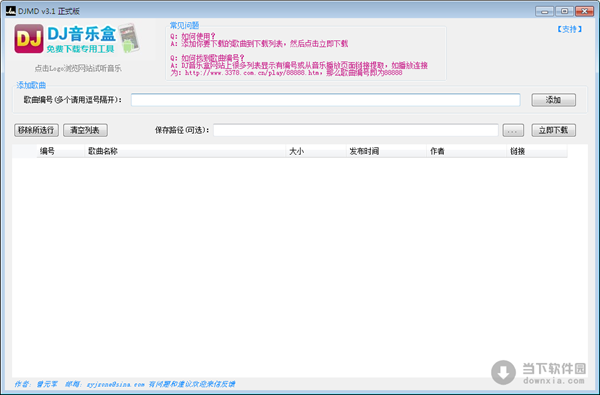
Task: Minimize the DJMD window
Action: click(544, 11)
